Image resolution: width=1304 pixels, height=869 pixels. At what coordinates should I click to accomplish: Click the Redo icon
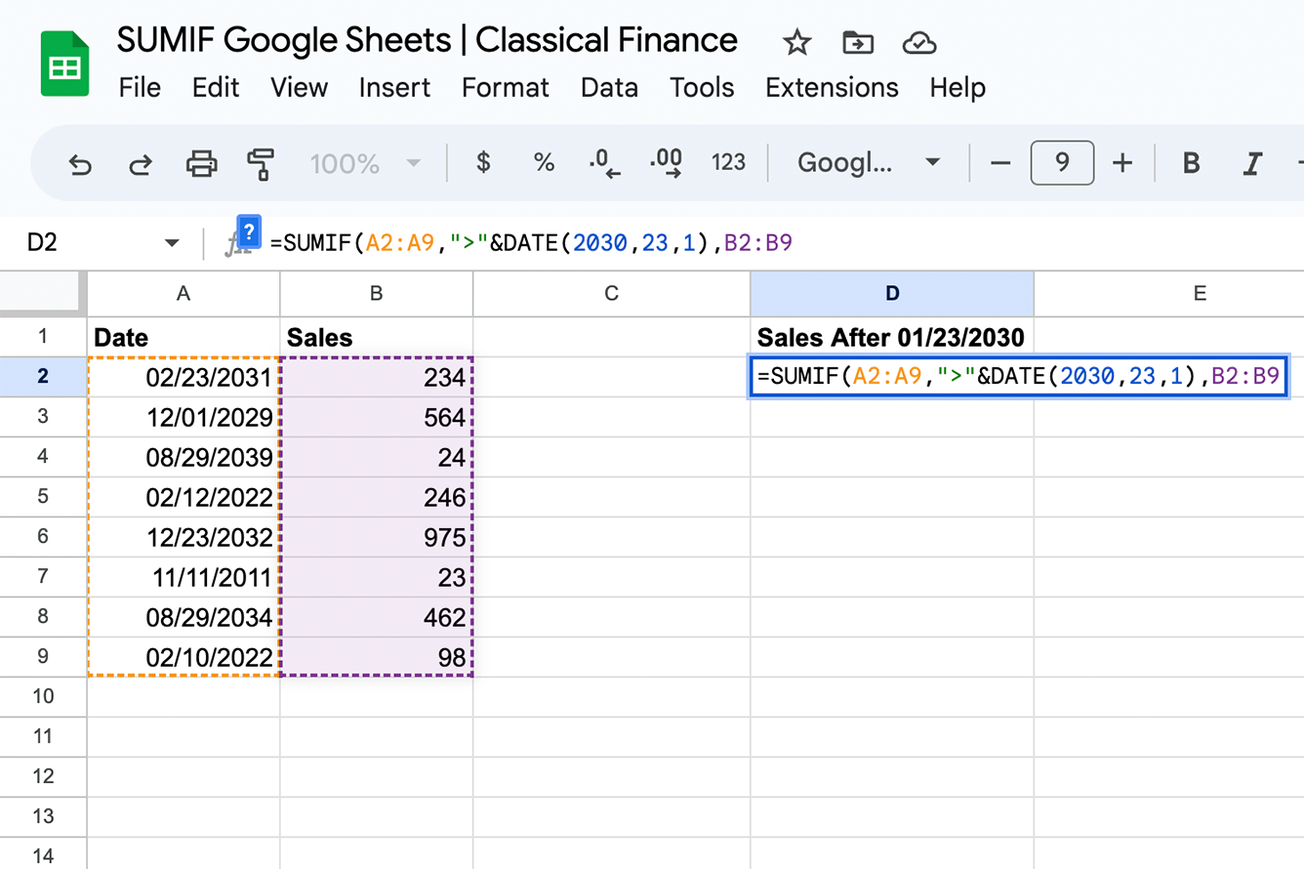coord(141,162)
